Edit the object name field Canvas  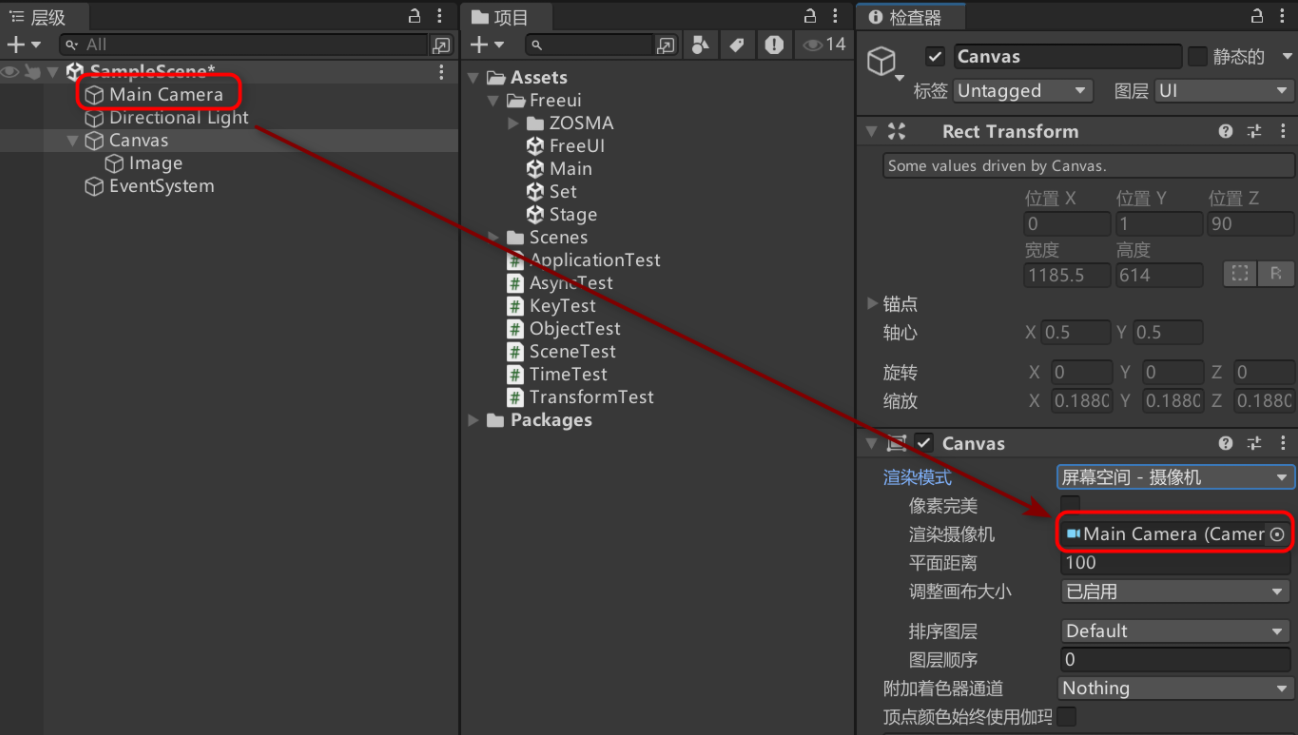pyautogui.click(x=1067, y=57)
